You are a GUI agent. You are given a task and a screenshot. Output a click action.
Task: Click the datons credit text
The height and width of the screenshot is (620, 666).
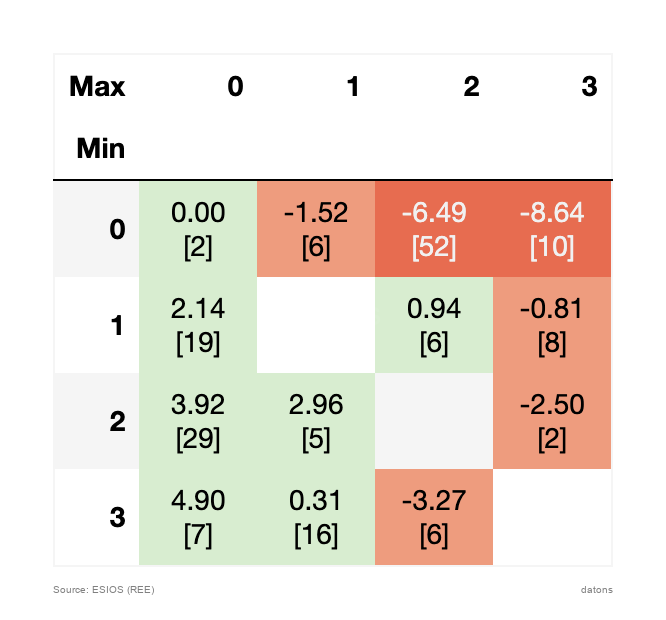[597, 590]
